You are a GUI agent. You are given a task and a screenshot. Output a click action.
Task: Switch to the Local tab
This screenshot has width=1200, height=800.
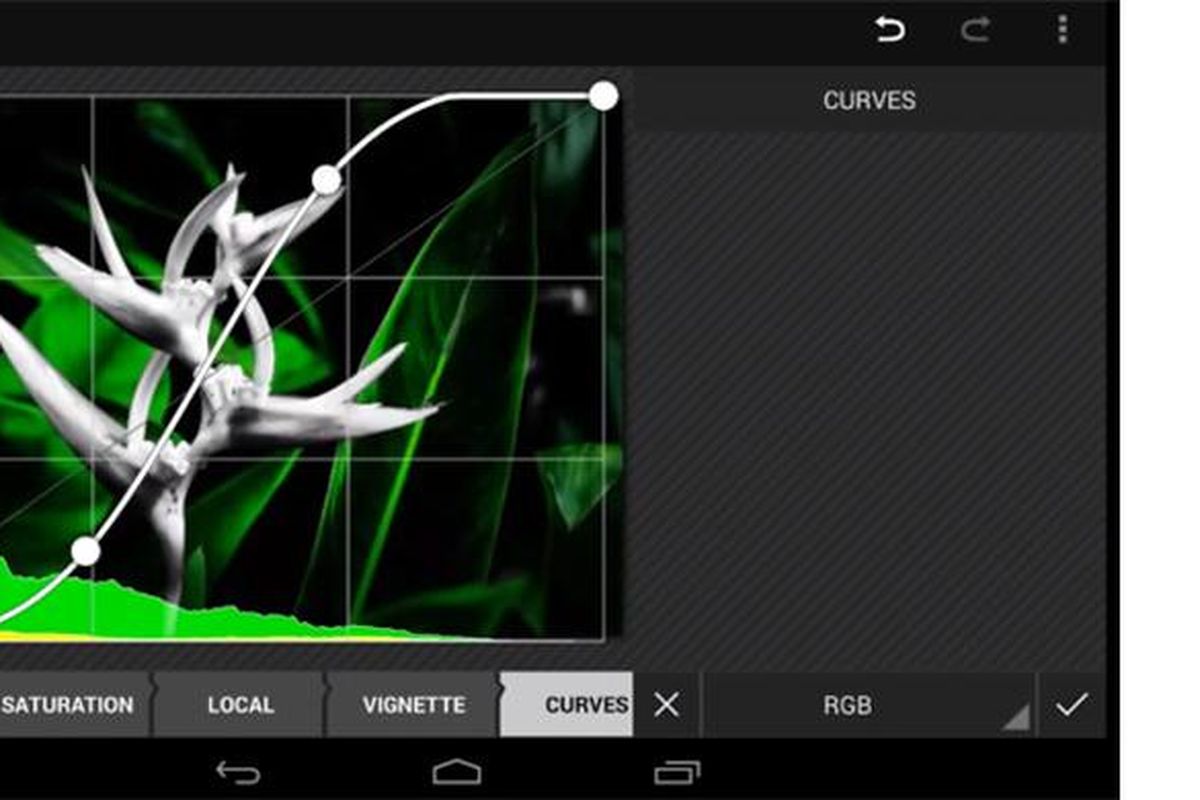pyautogui.click(x=240, y=705)
